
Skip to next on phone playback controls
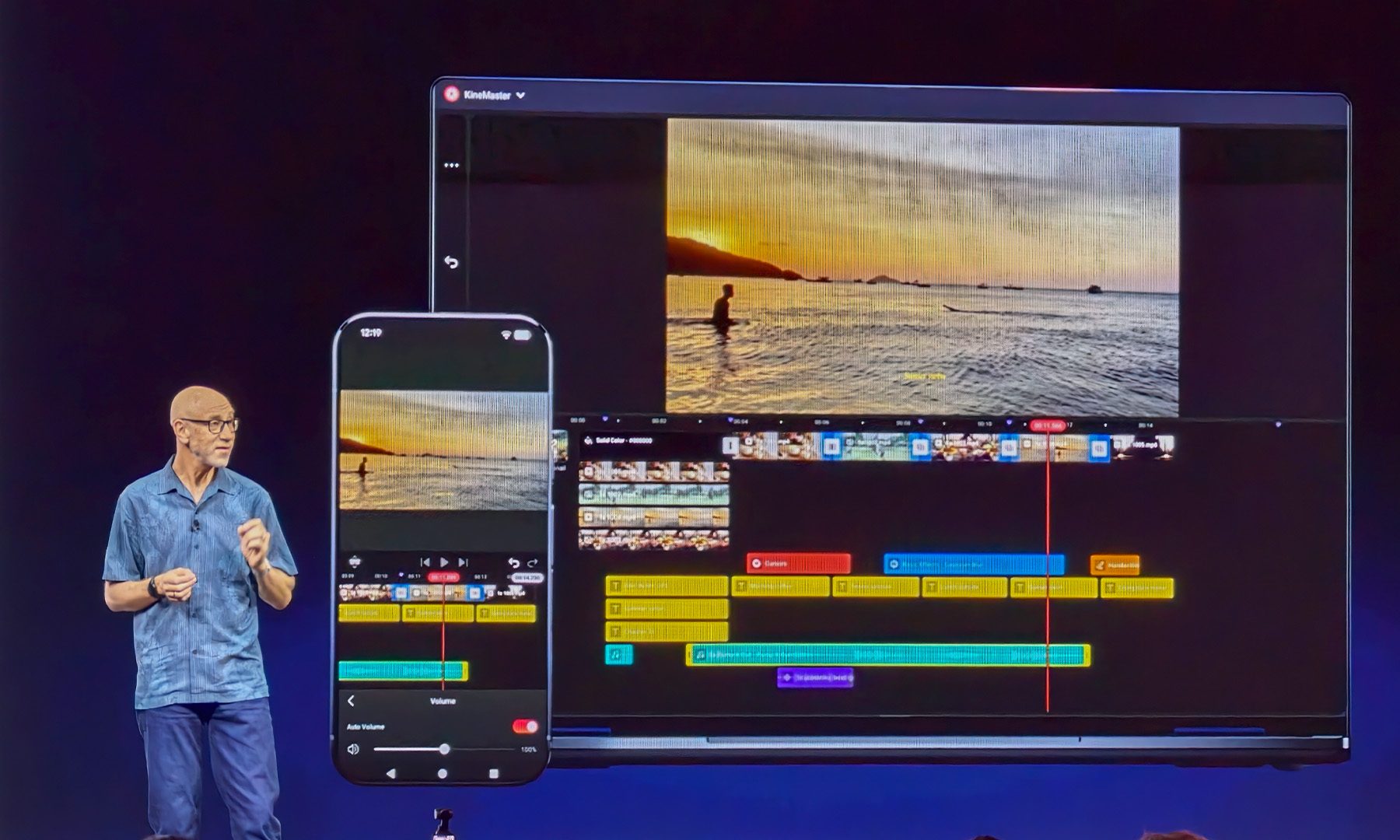coord(464,562)
